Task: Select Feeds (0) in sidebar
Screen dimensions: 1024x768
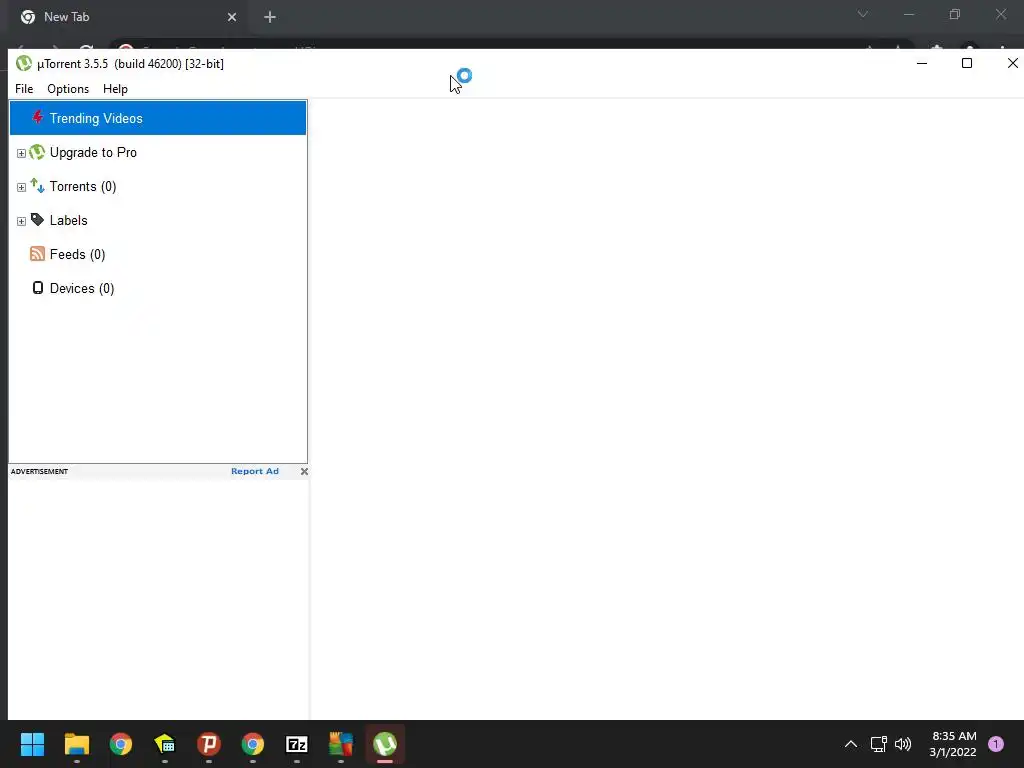Action: click(78, 254)
